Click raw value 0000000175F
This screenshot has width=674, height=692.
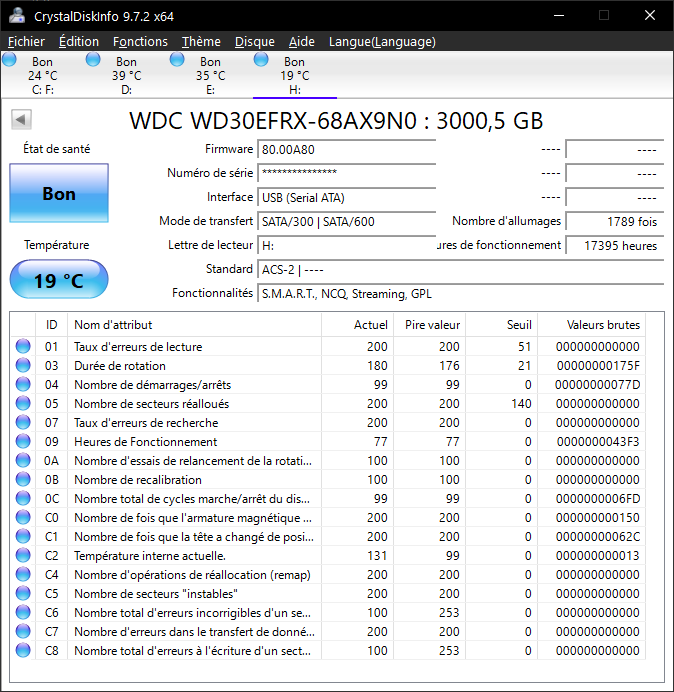click(598, 365)
